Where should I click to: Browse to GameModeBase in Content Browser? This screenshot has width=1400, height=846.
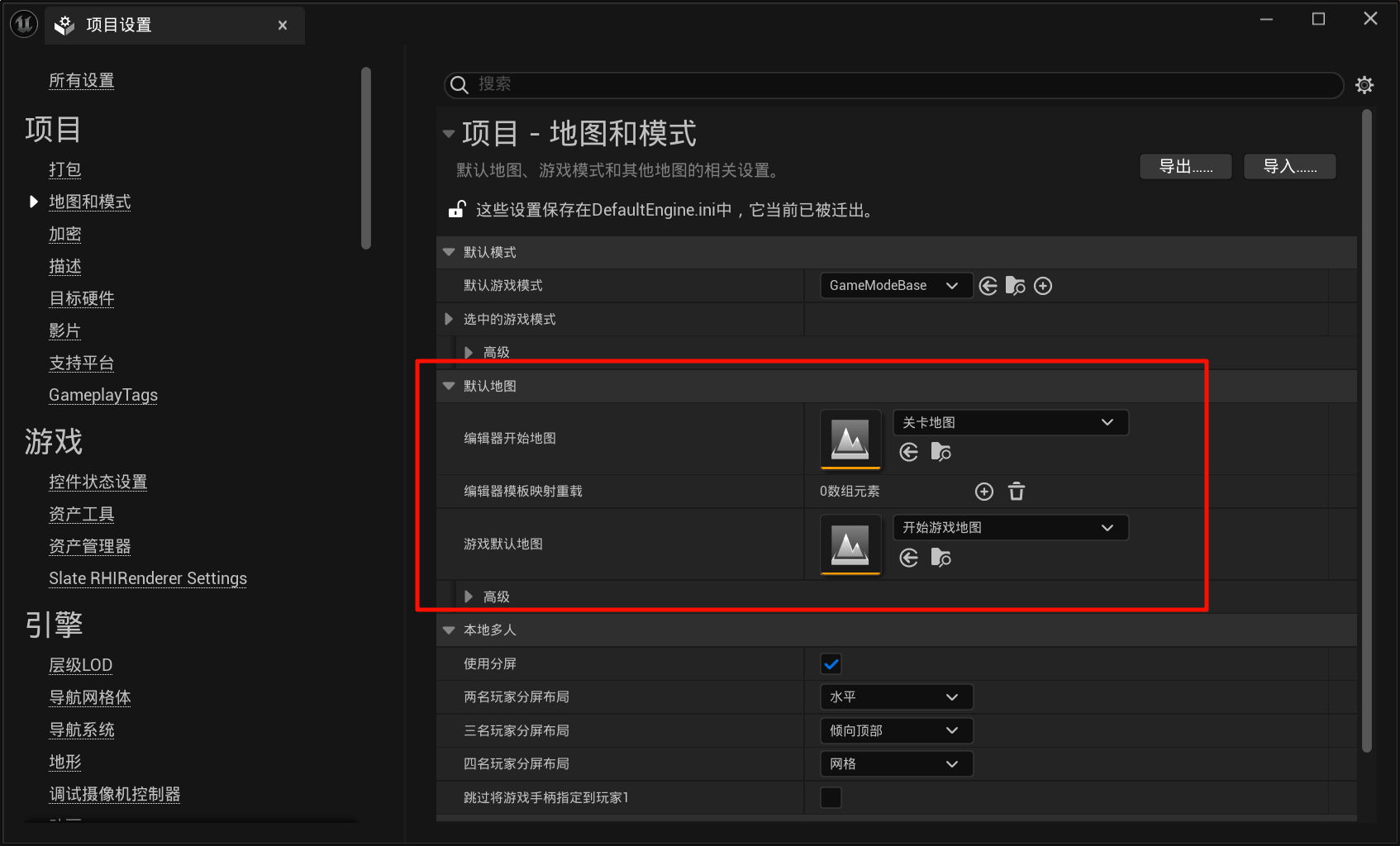[1015, 286]
